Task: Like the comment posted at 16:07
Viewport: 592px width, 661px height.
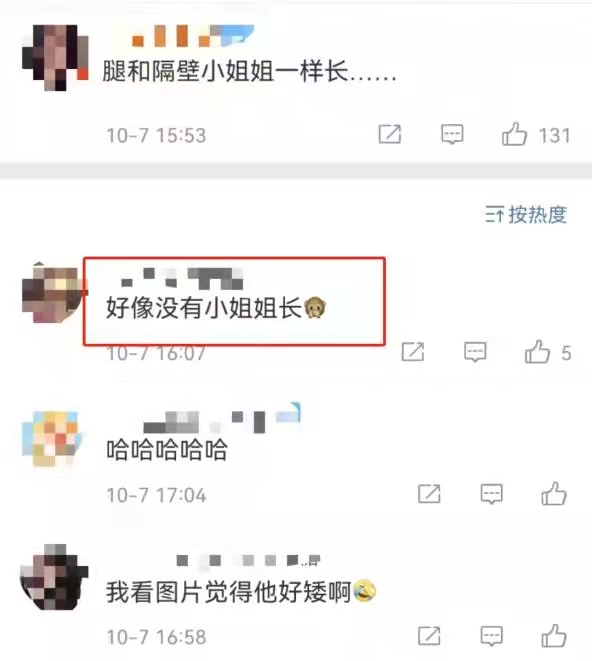Action: coord(538,352)
